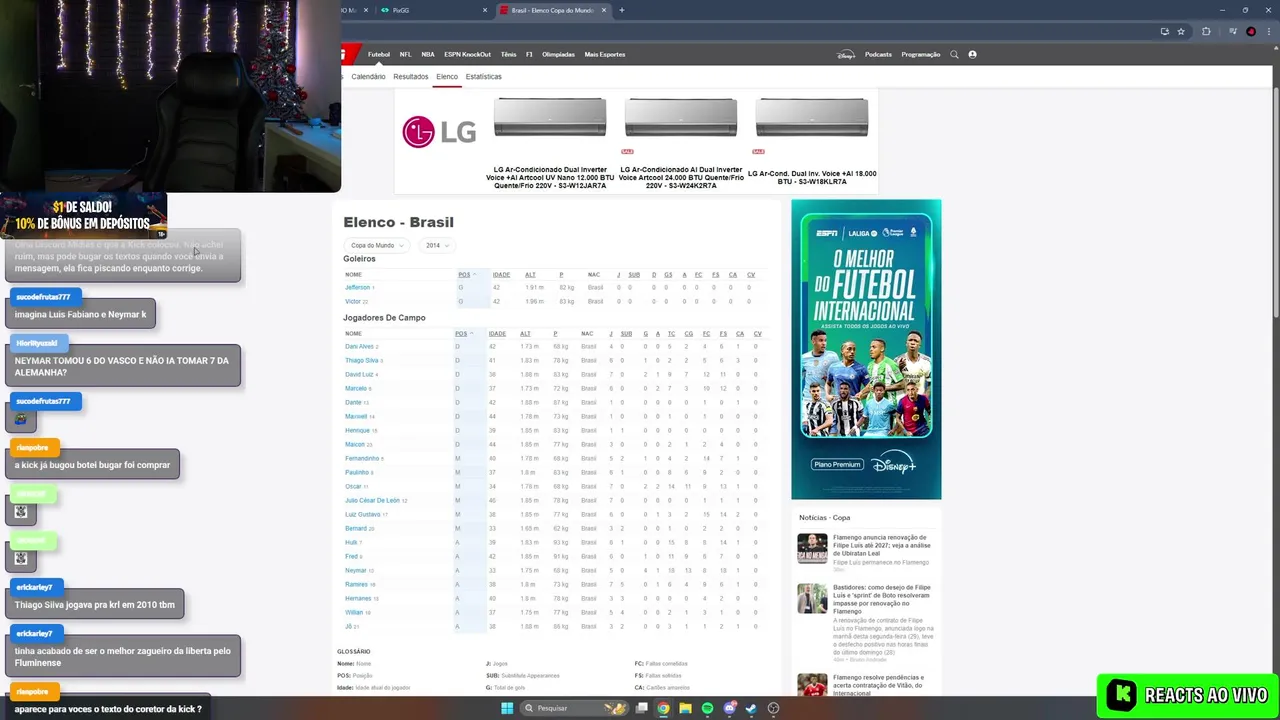Image resolution: width=1280 pixels, height=720 pixels.
Task: Open Steam from the taskbar
Action: click(x=751, y=708)
